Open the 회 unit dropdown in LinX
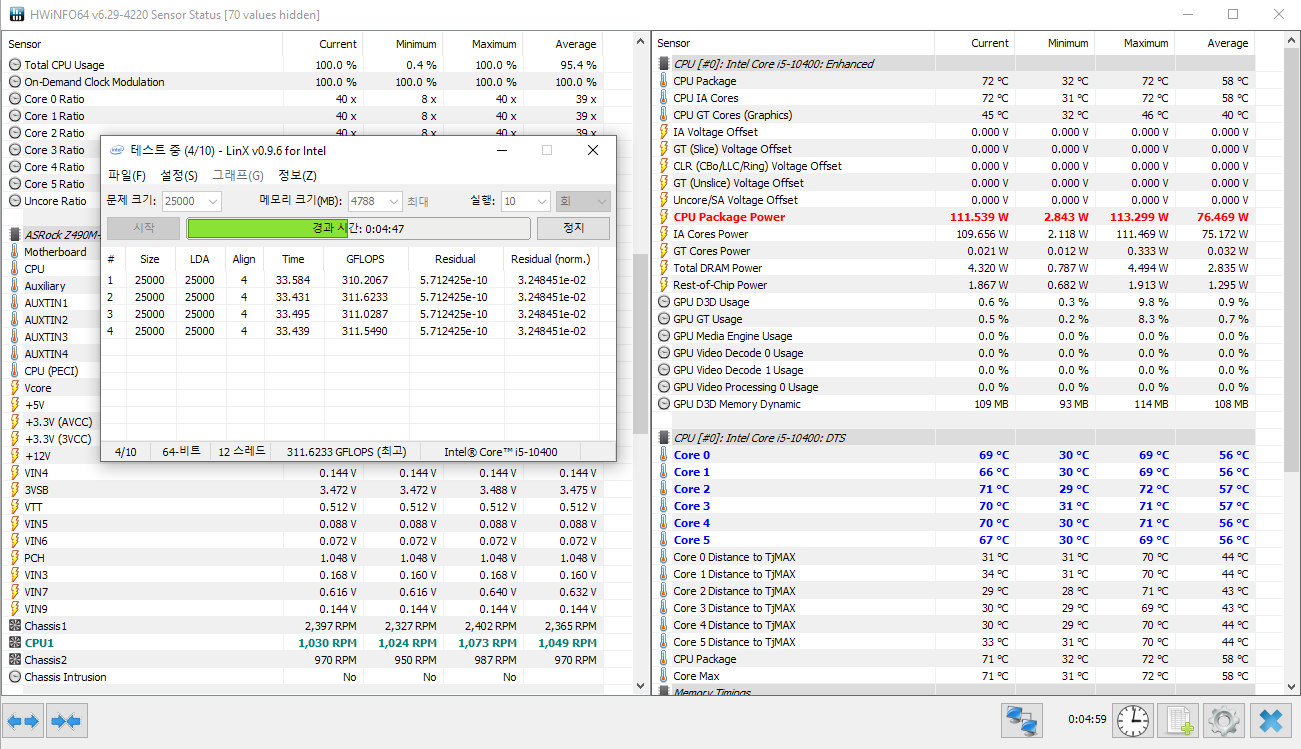 [x=583, y=201]
